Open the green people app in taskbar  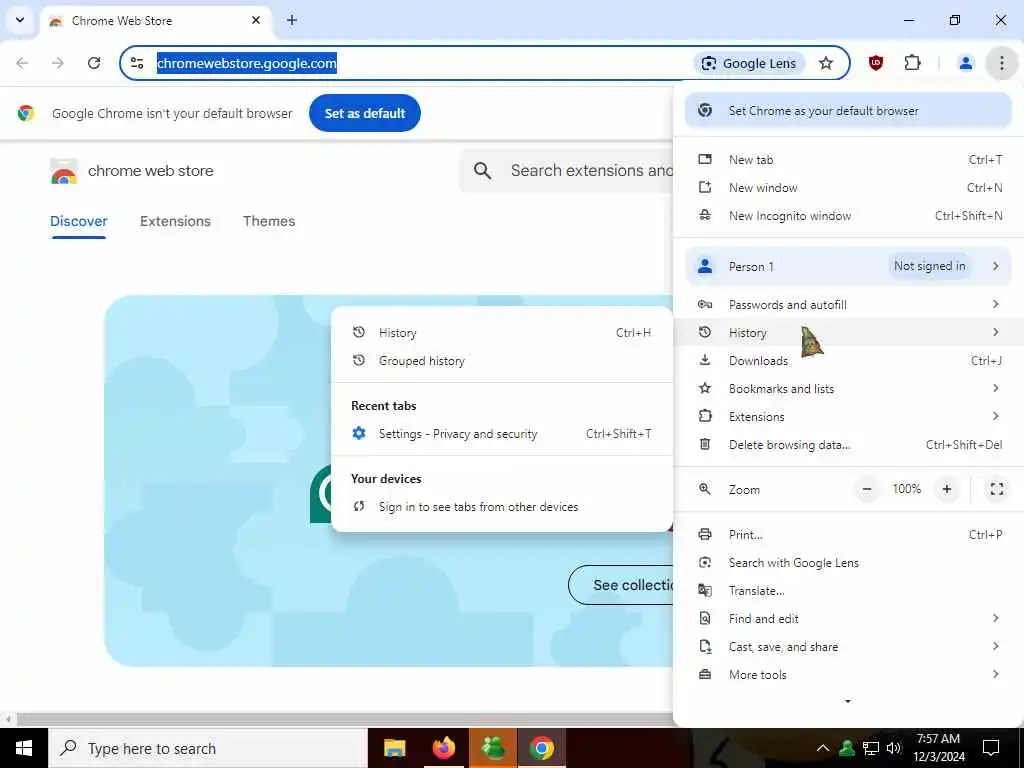click(x=493, y=748)
